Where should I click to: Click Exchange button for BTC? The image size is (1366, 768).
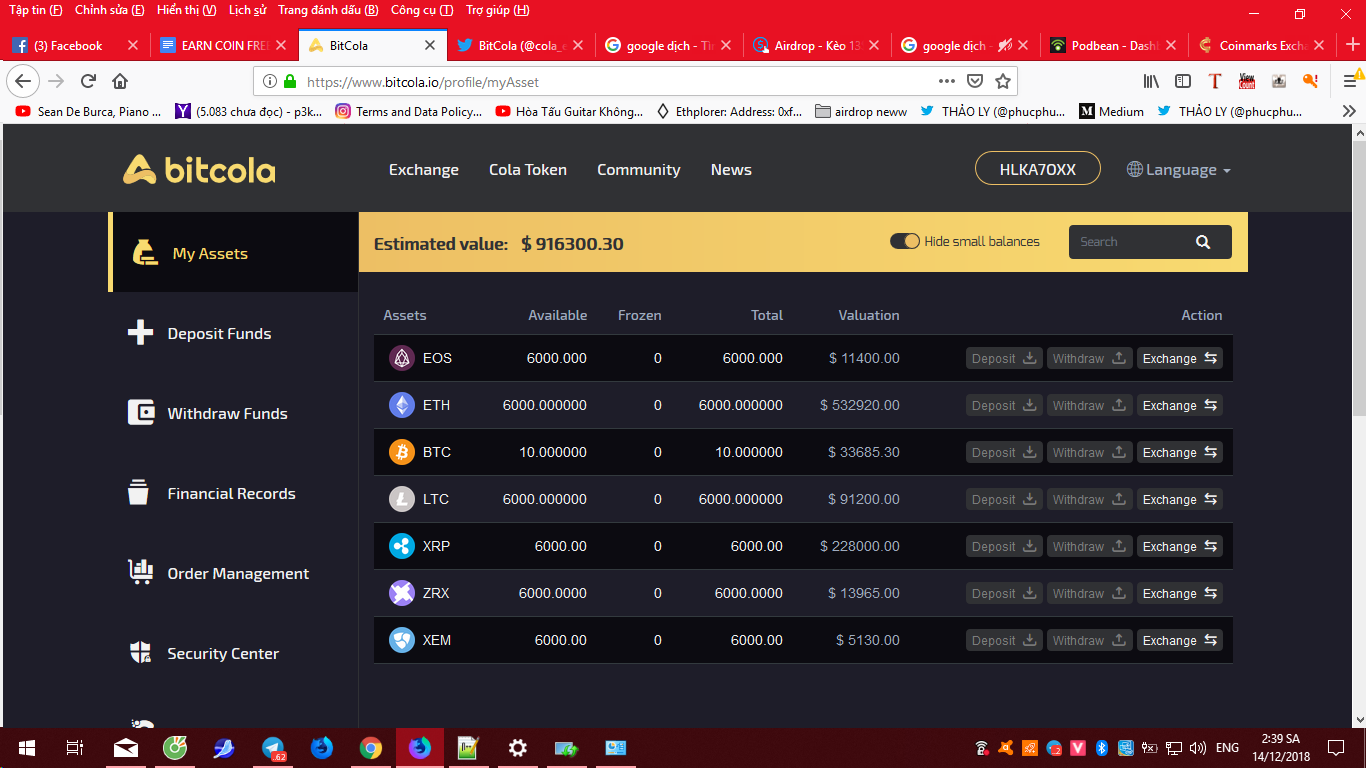[x=1180, y=452]
